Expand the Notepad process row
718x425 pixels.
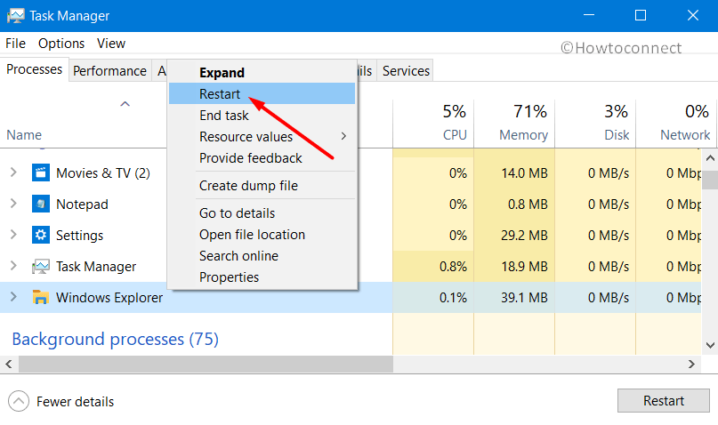point(14,204)
